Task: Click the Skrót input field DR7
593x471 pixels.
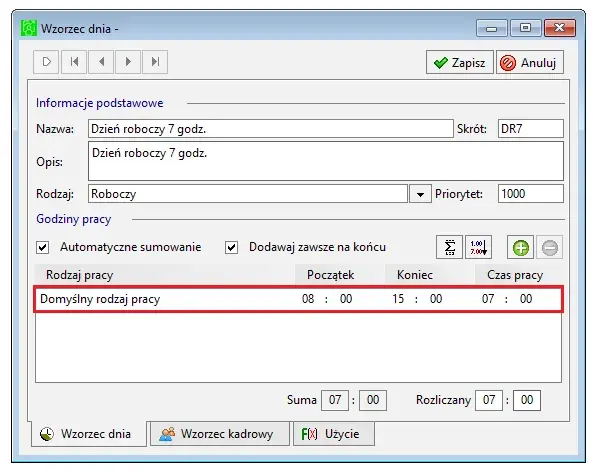Action: (x=531, y=129)
